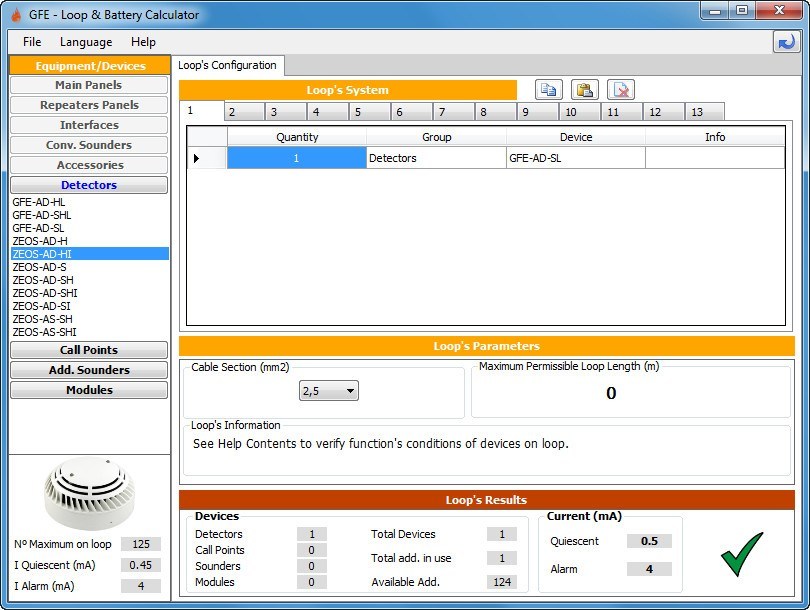Copy the loop configuration
The height and width of the screenshot is (610, 810).
pyautogui.click(x=548, y=89)
